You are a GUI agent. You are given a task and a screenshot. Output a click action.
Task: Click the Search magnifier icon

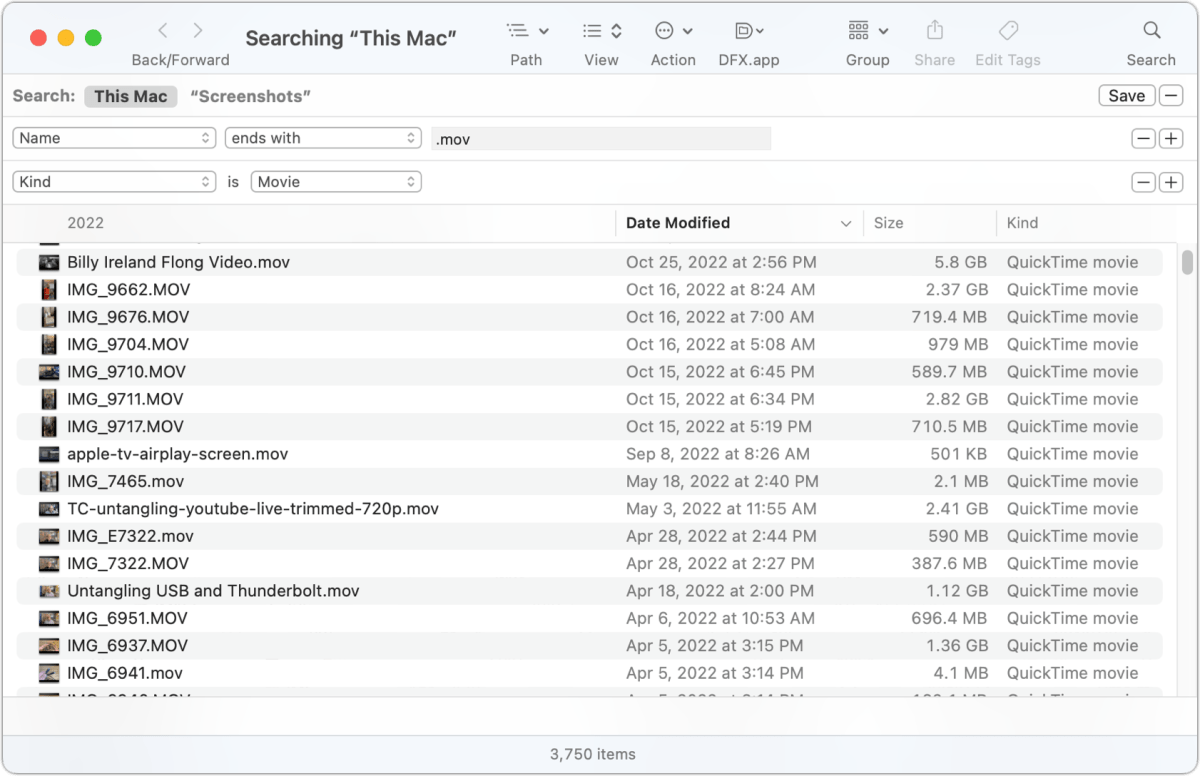[1151, 31]
